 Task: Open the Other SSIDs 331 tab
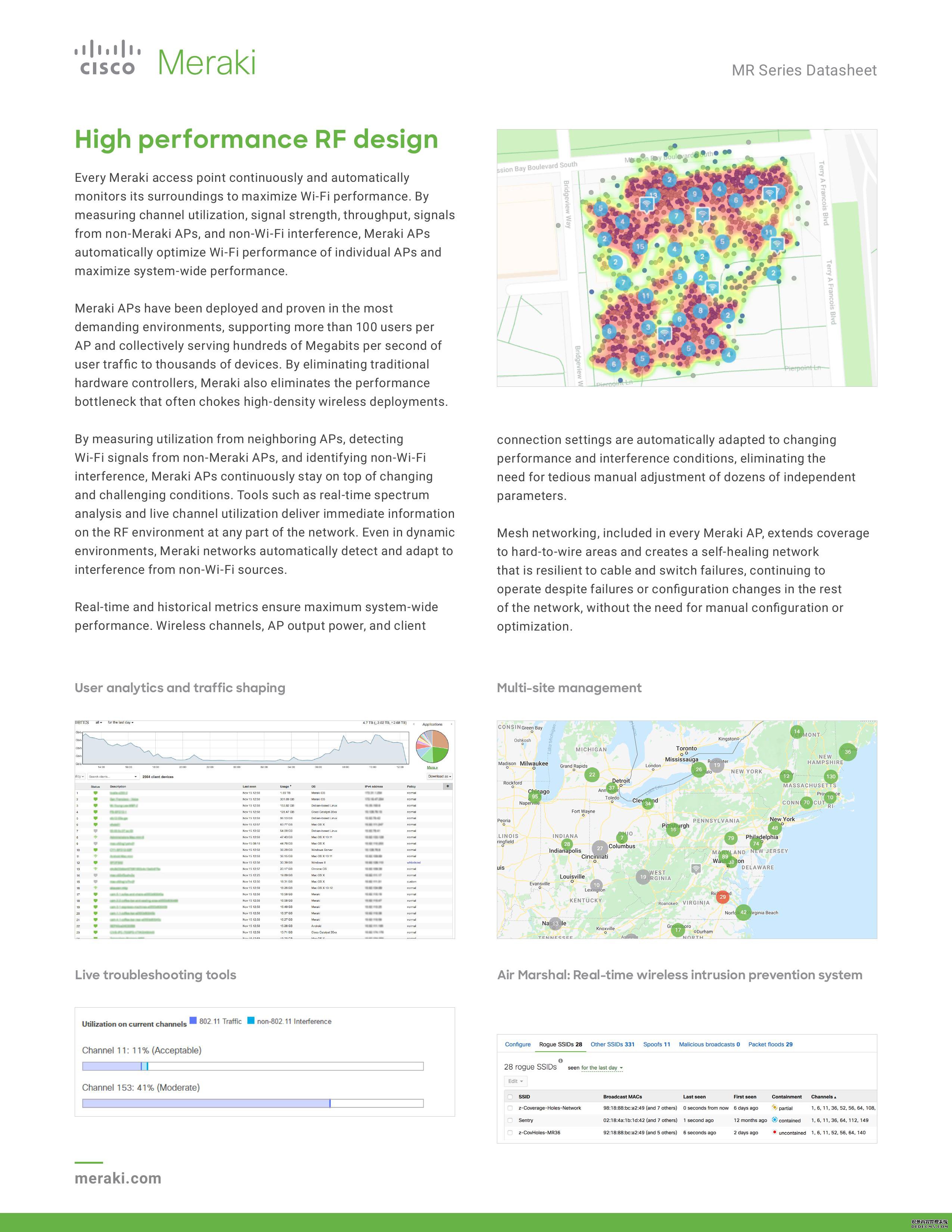[613, 1044]
